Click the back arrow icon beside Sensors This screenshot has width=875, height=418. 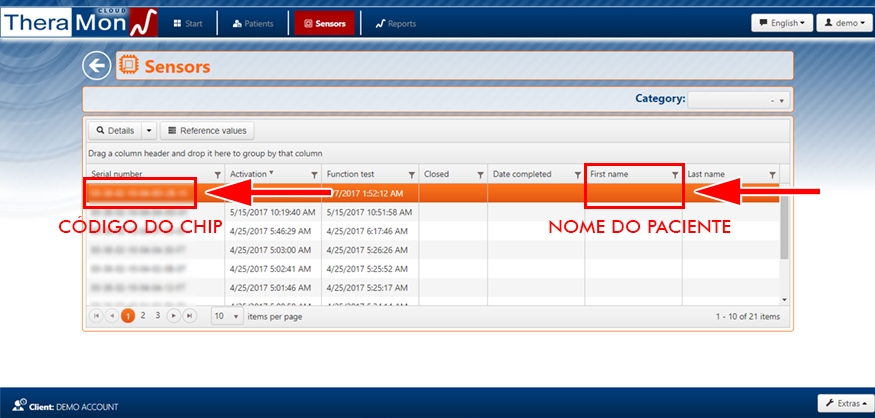coord(96,66)
